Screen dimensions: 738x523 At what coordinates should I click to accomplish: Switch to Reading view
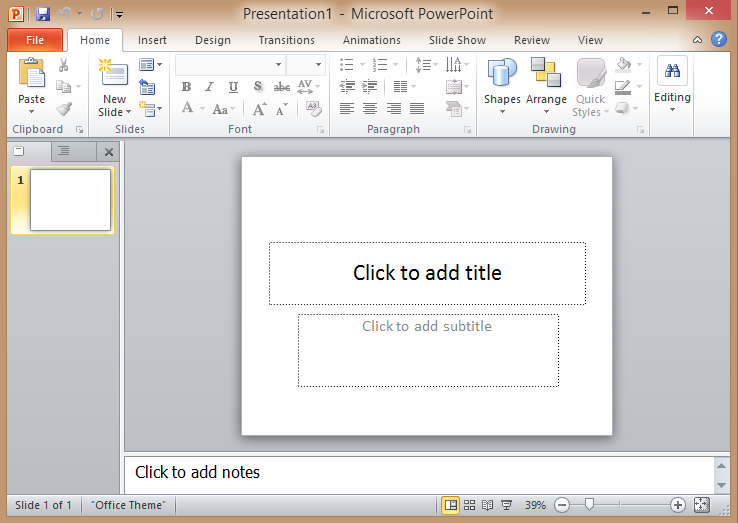(488, 505)
